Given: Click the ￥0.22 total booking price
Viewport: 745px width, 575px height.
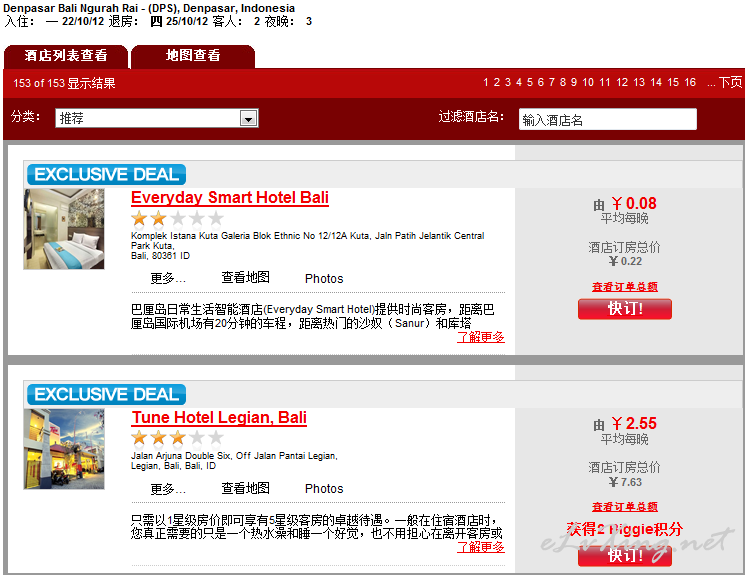Looking at the screenshot, I should click(625, 261).
